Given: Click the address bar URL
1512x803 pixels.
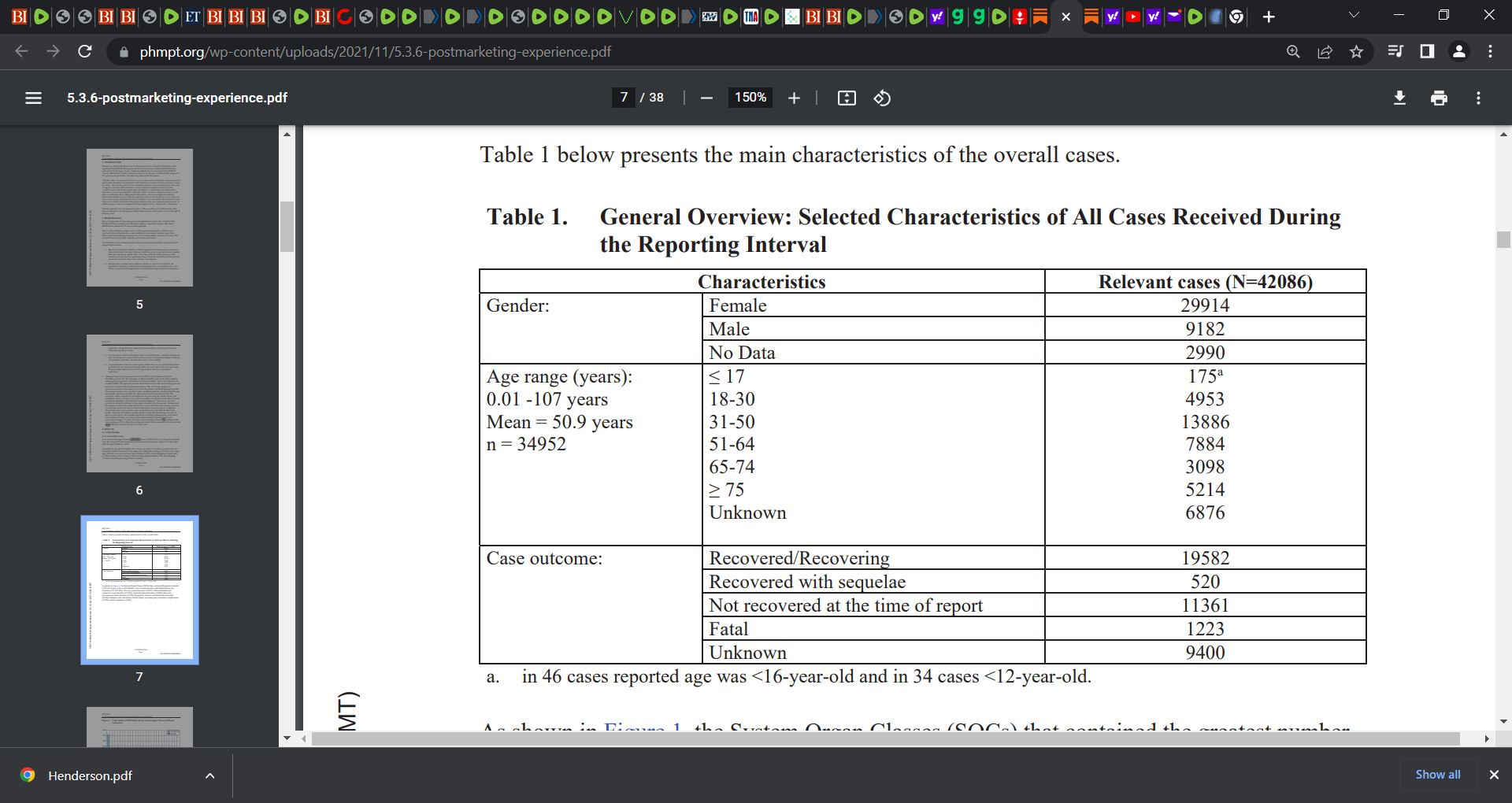Looking at the screenshot, I should (375, 52).
